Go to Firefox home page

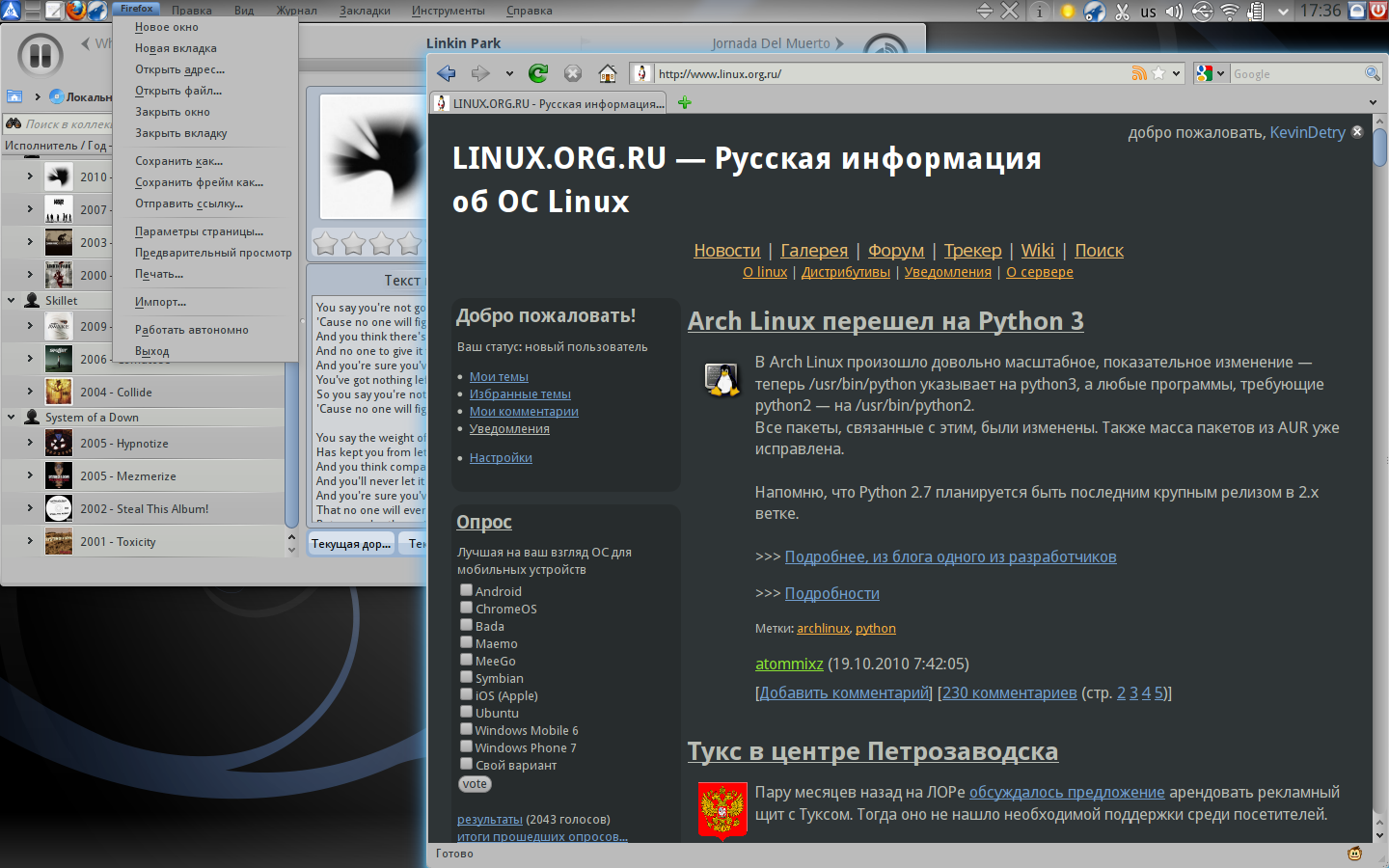[x=608, y=73]
